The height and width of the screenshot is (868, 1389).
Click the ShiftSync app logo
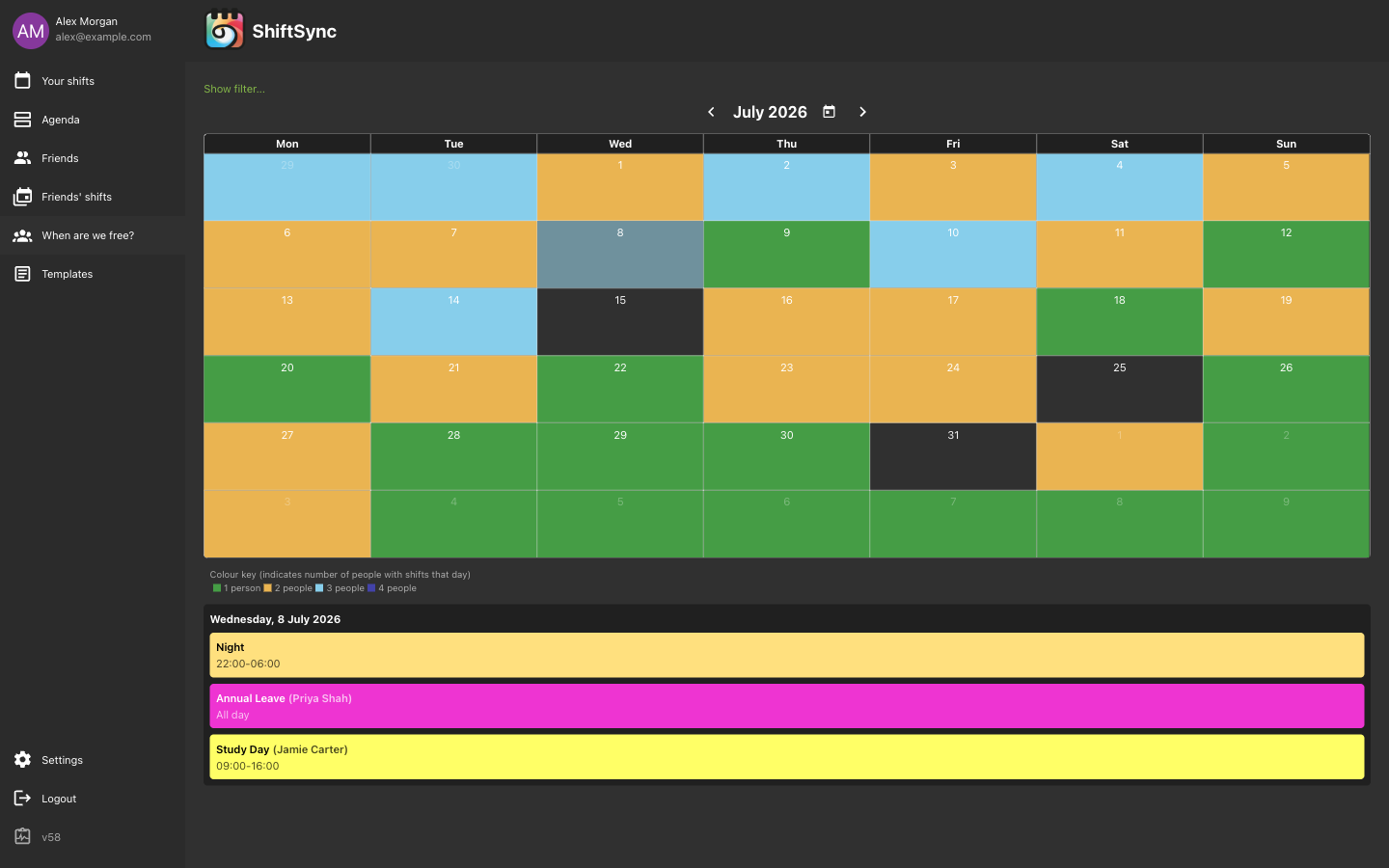[225, 30]
